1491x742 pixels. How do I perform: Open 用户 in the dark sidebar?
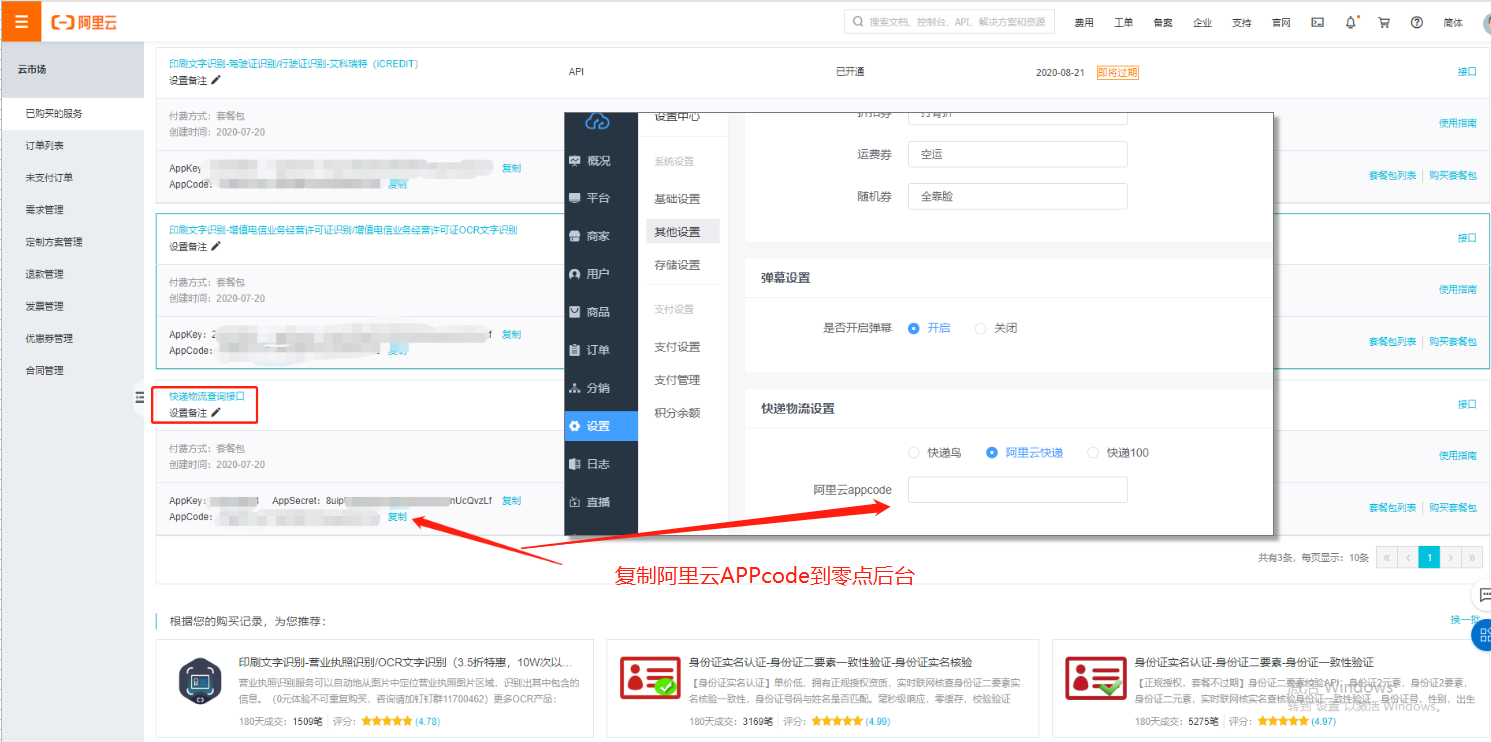point(600,274)
